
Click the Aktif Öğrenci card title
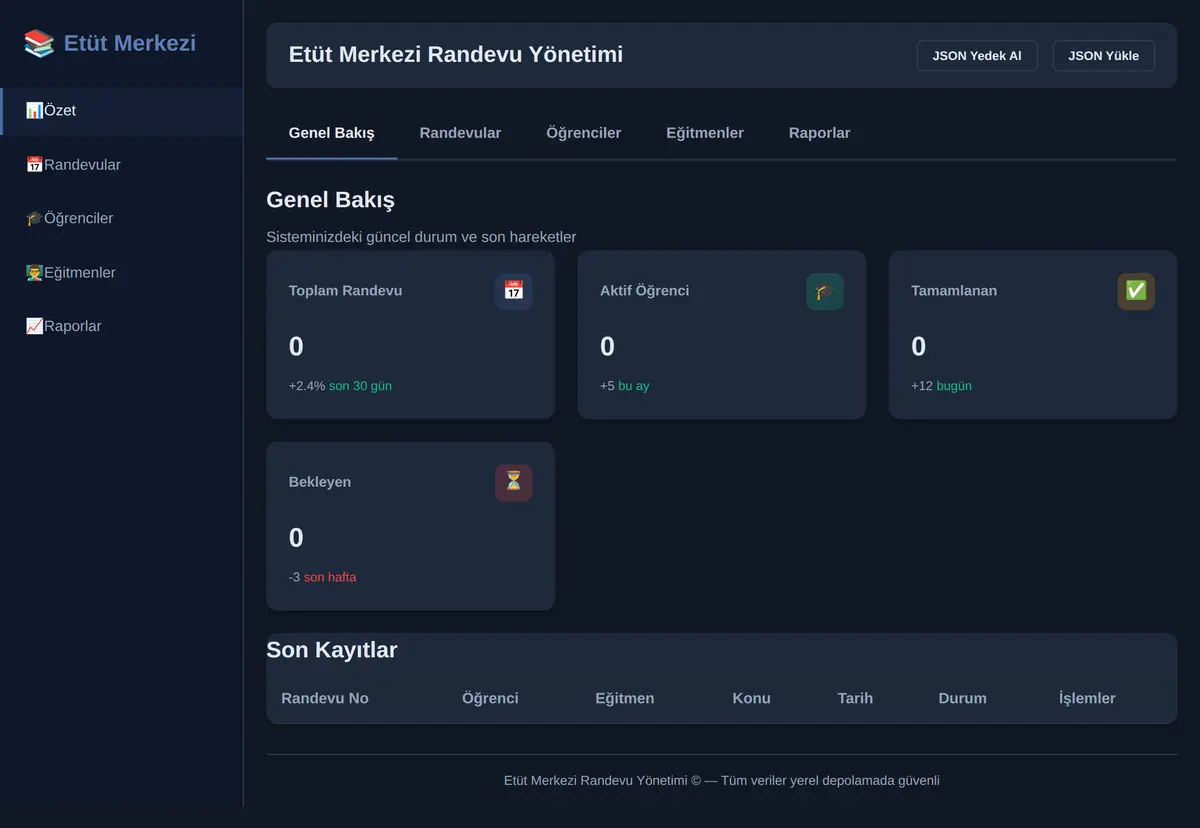(645, 291)
